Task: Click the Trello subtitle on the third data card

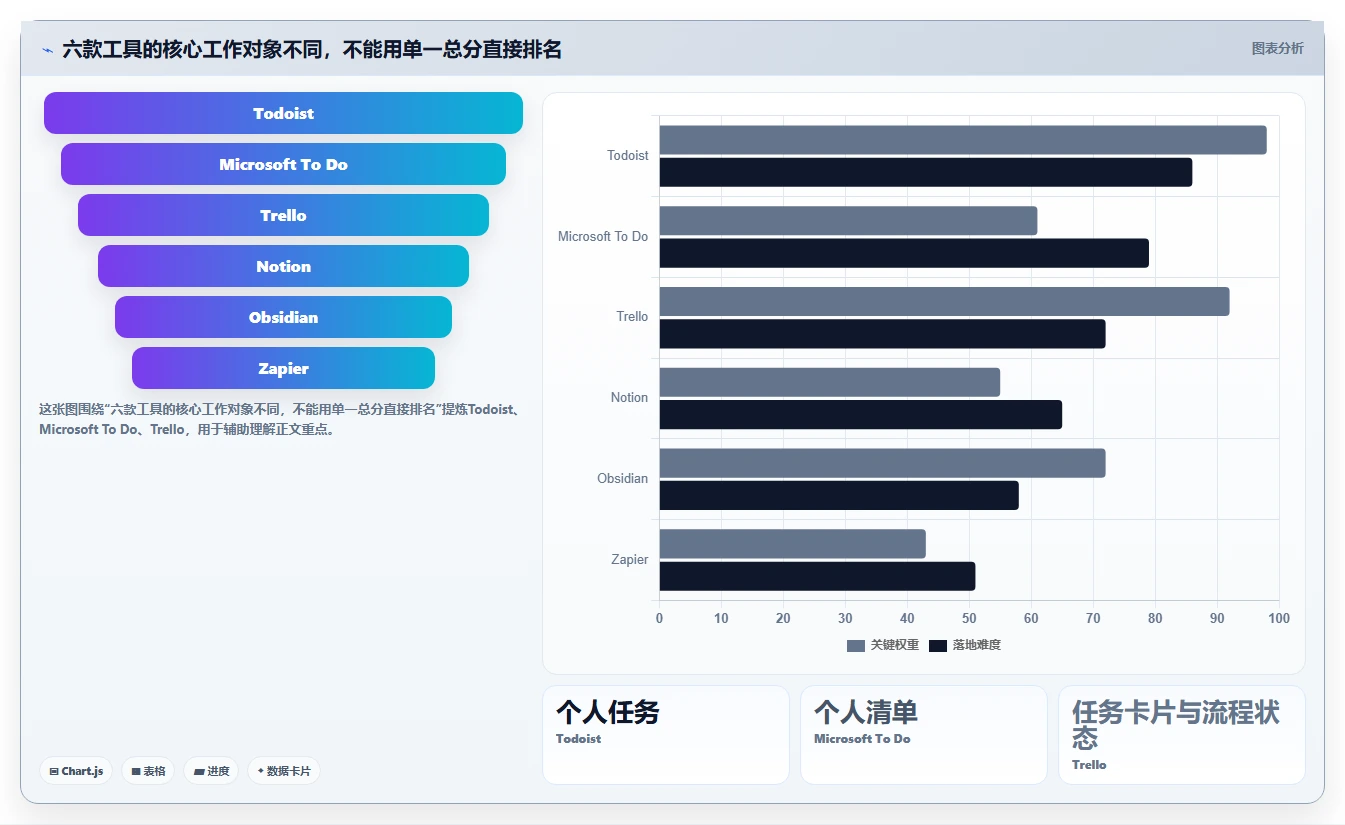Action: pos(1089,765)
